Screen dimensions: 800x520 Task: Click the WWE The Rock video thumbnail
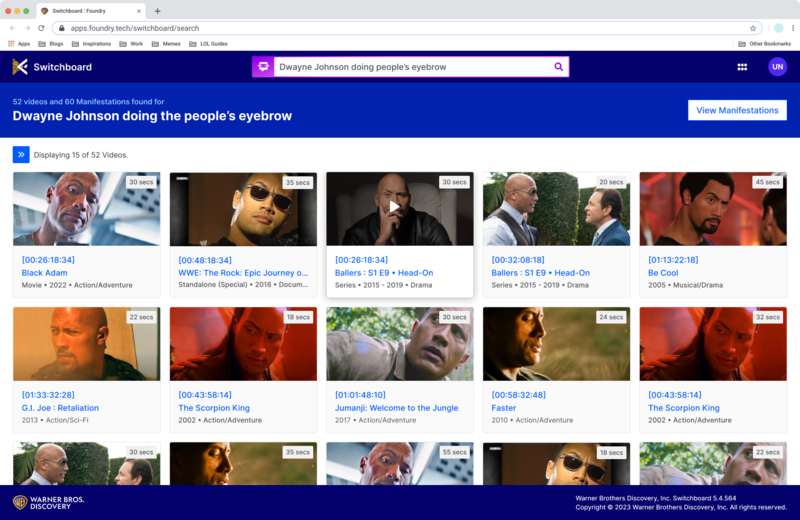pos(243,209)
